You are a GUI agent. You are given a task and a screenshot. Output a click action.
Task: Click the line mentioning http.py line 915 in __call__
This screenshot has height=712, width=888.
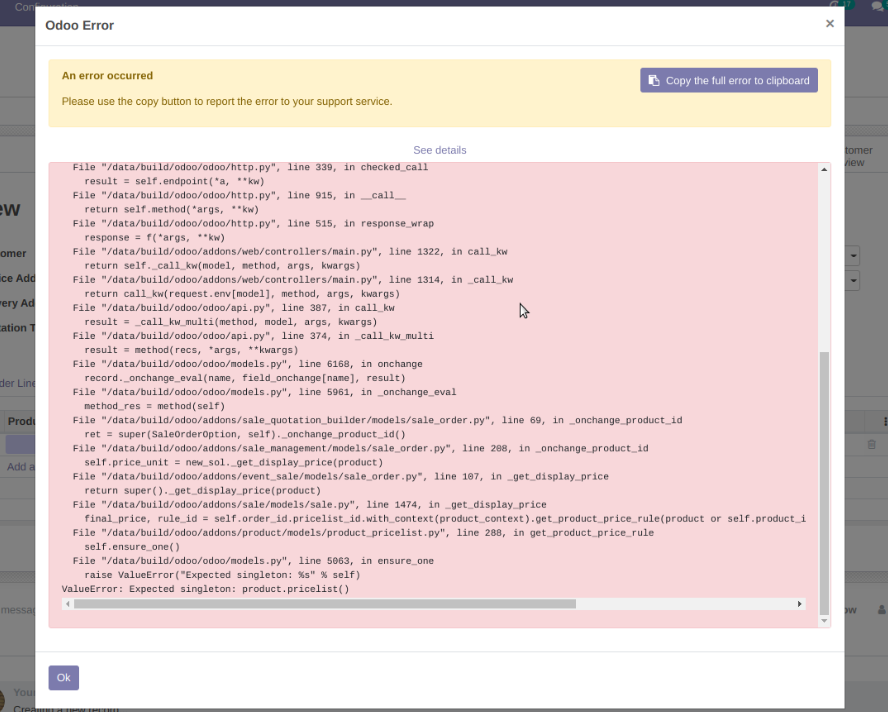239,195
